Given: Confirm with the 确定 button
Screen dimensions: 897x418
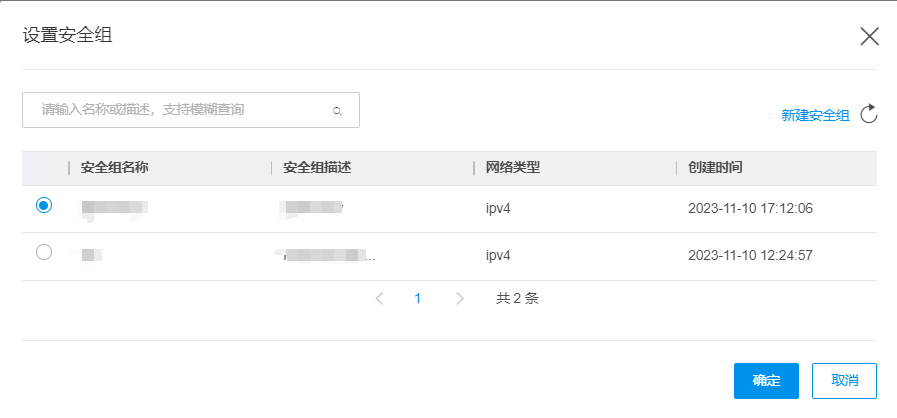Looking at the screenshot, I should point(766,381).
